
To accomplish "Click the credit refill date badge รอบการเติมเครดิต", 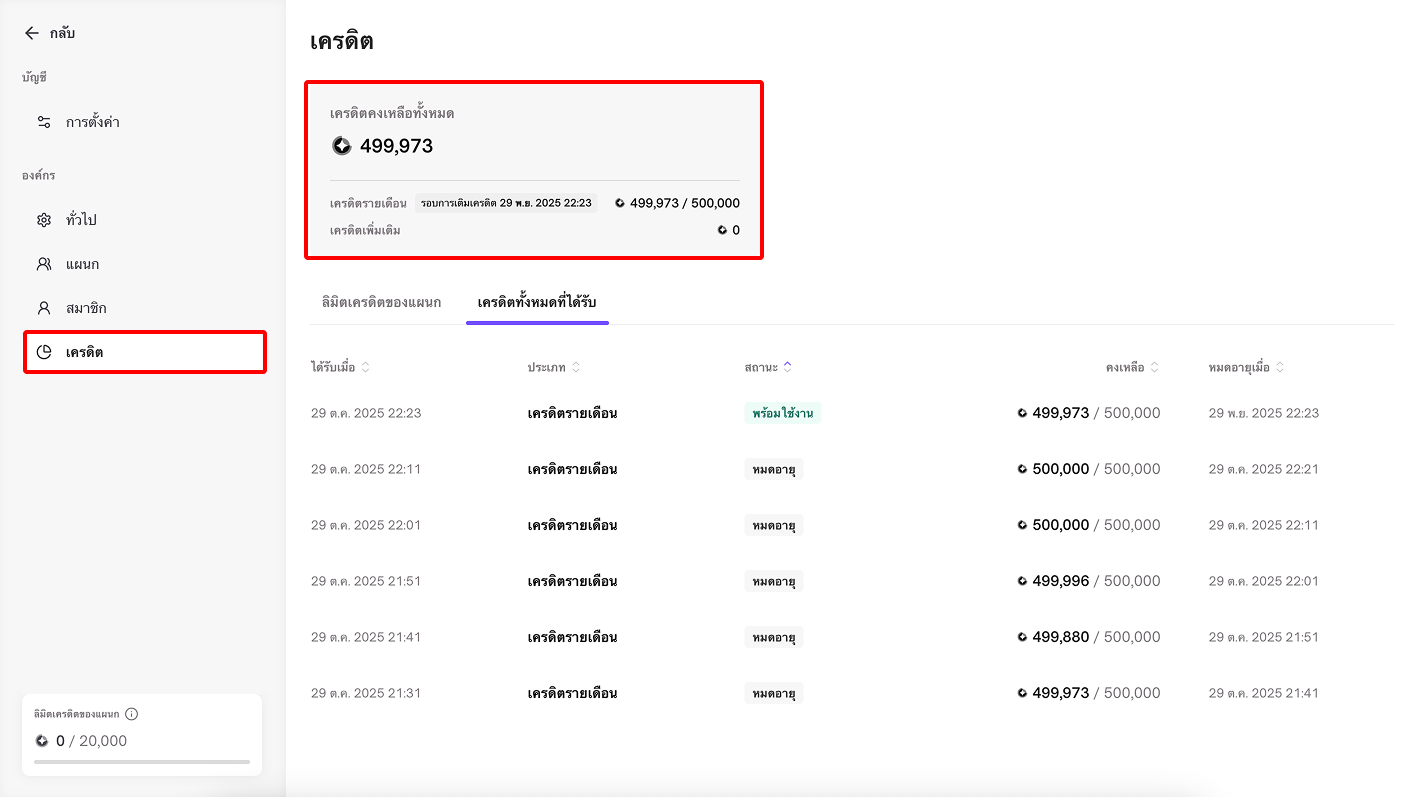I will [x=506, y=203].
